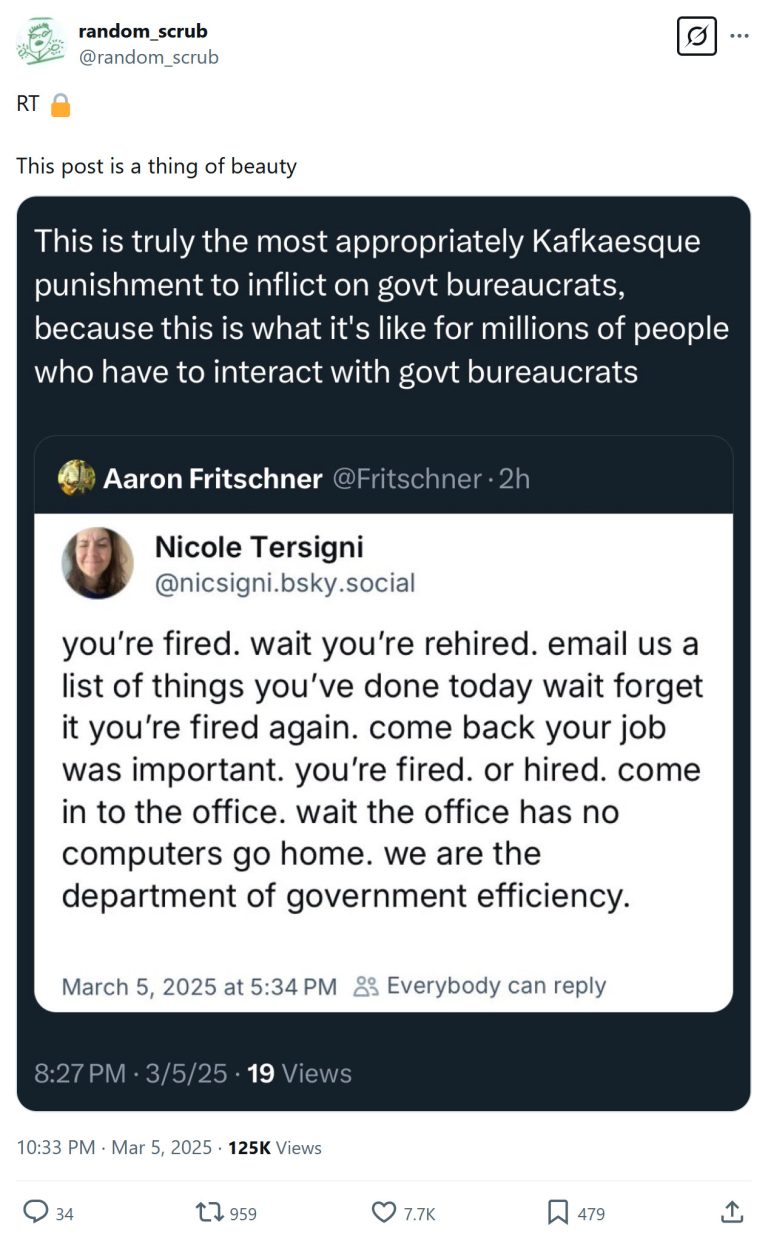
Task: Click Aaron Fritschner's small avatar
Action: click(77, 478)
